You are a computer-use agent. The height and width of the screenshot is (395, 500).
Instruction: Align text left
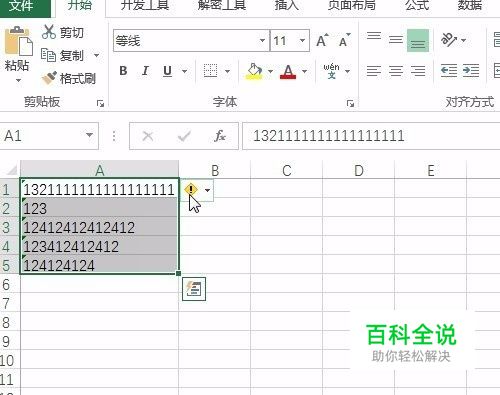(374, 71)
